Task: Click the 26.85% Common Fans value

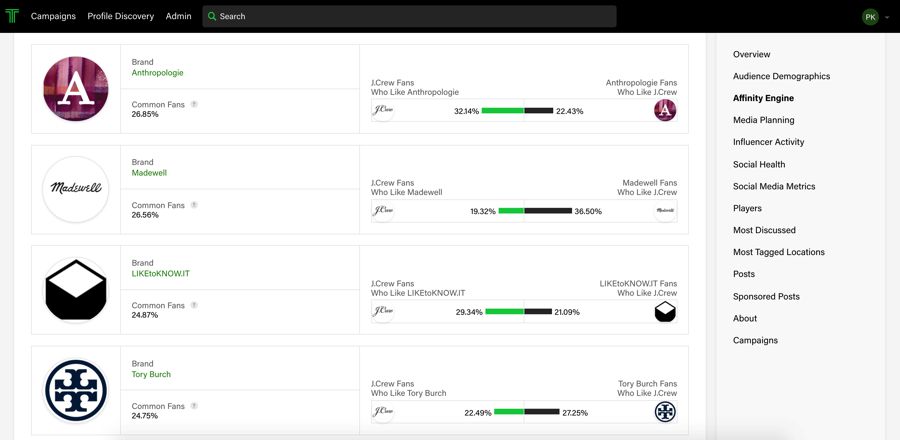Action: (145, 114)
